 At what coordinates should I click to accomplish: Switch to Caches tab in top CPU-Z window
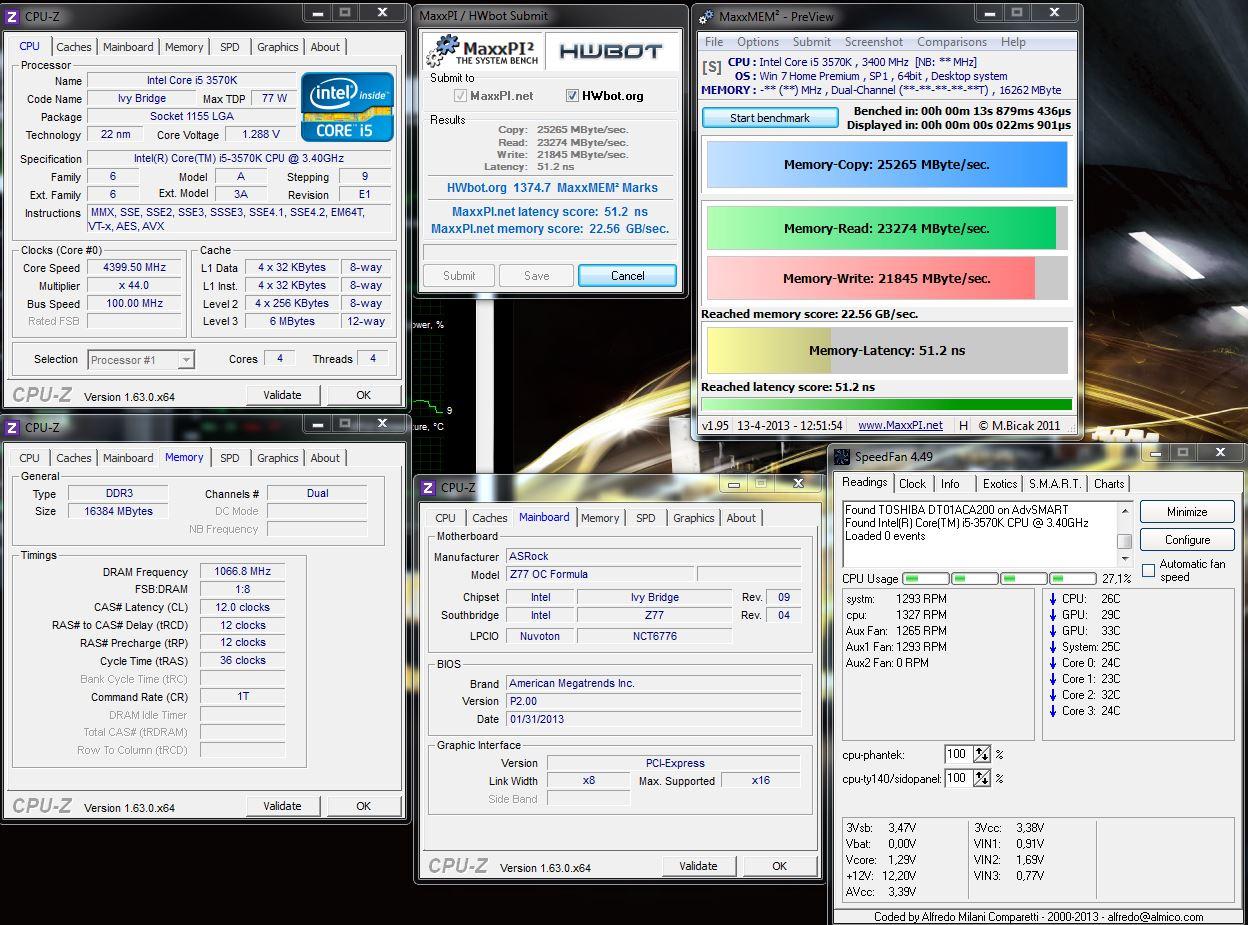coord(74,47)
